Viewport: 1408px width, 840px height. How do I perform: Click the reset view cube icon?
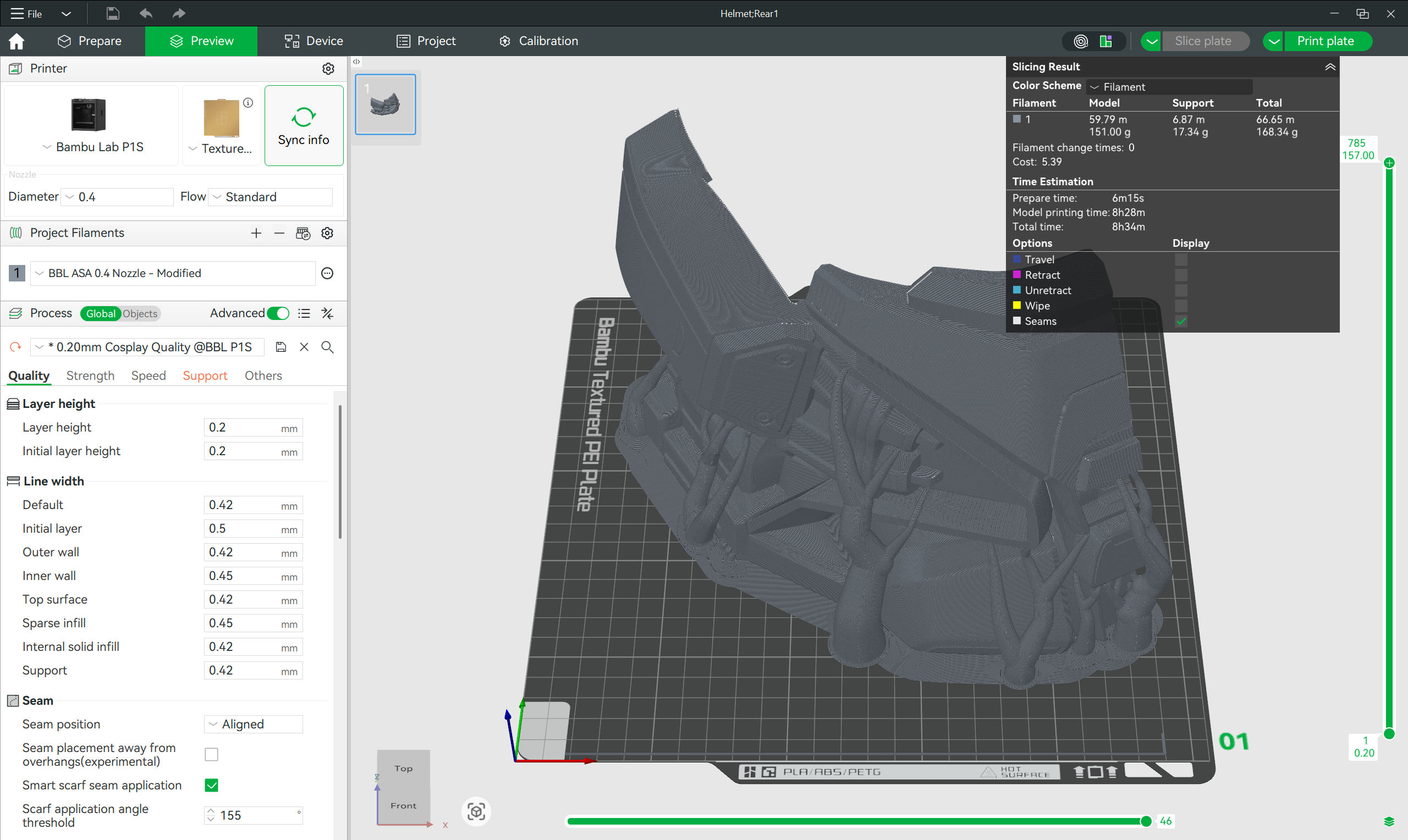pyautogui.click(x=476, y=811)
